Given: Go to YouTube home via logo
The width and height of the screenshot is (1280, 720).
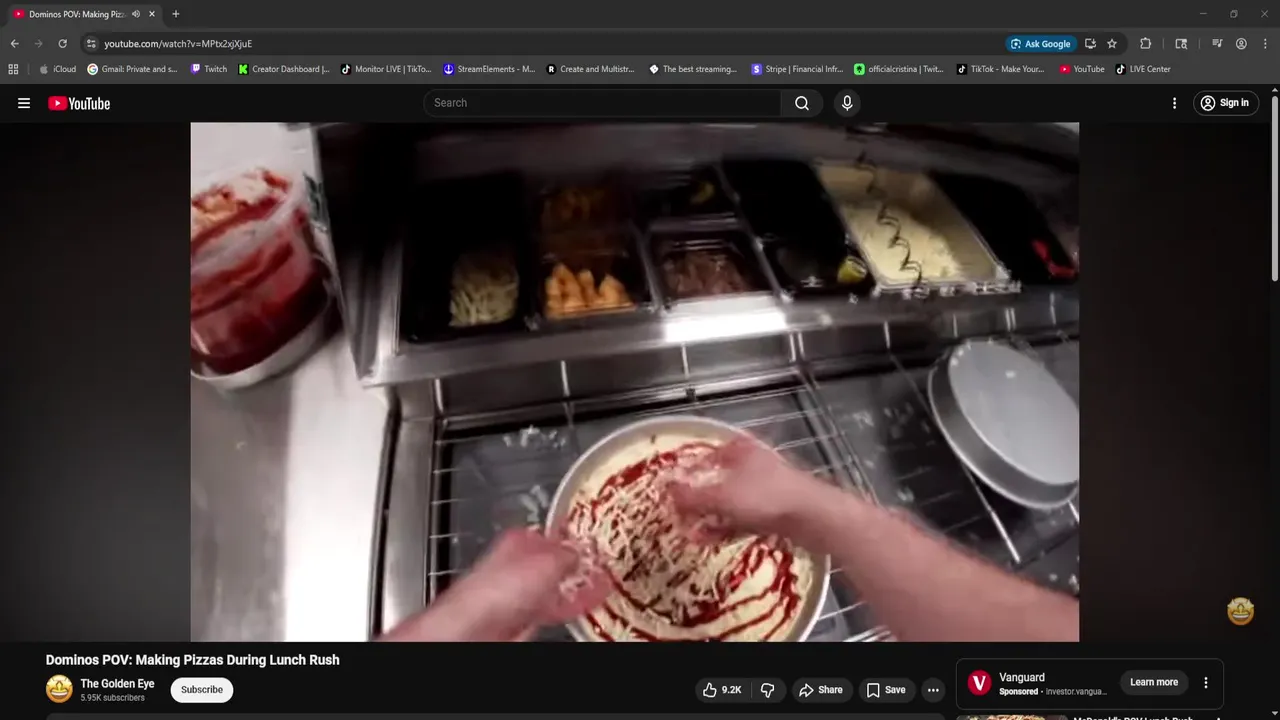Looking at the screenshot, I should [x=79, y=103].
